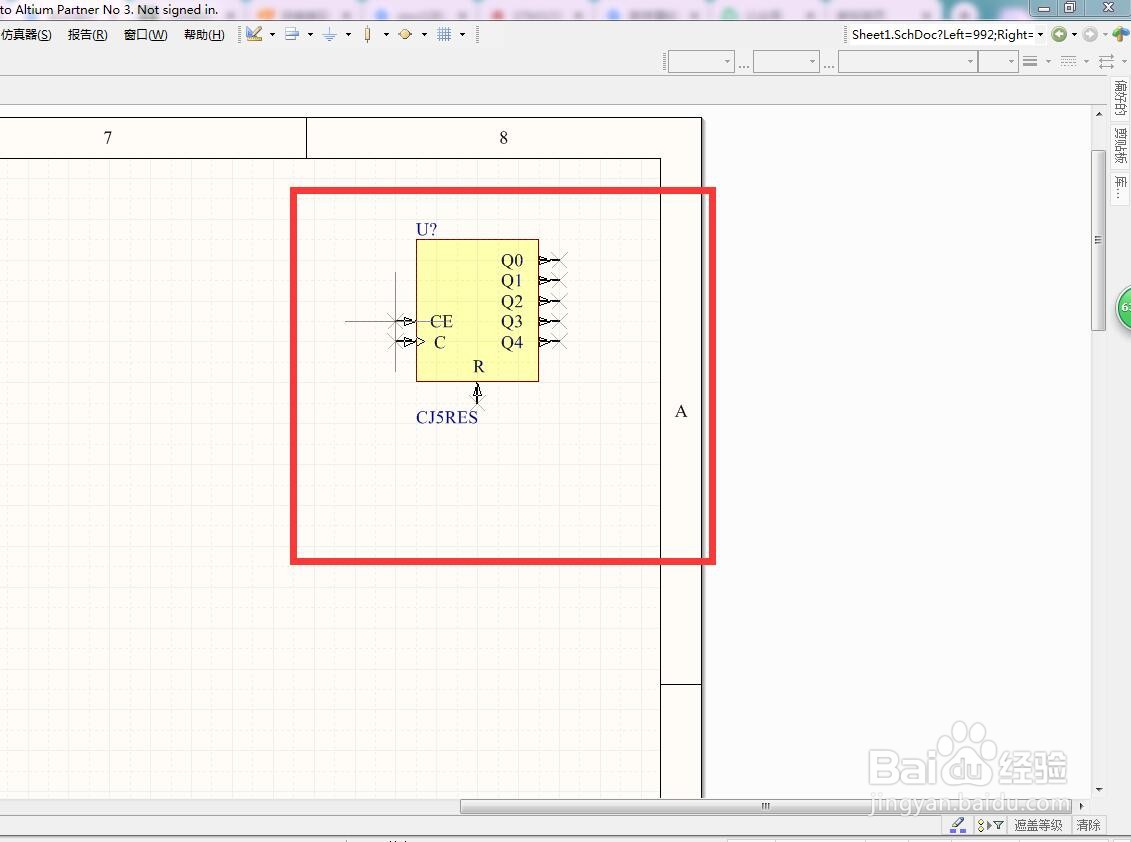Click the digital devices component icon
1131x842 pixels.
click(x=367, y=34)
